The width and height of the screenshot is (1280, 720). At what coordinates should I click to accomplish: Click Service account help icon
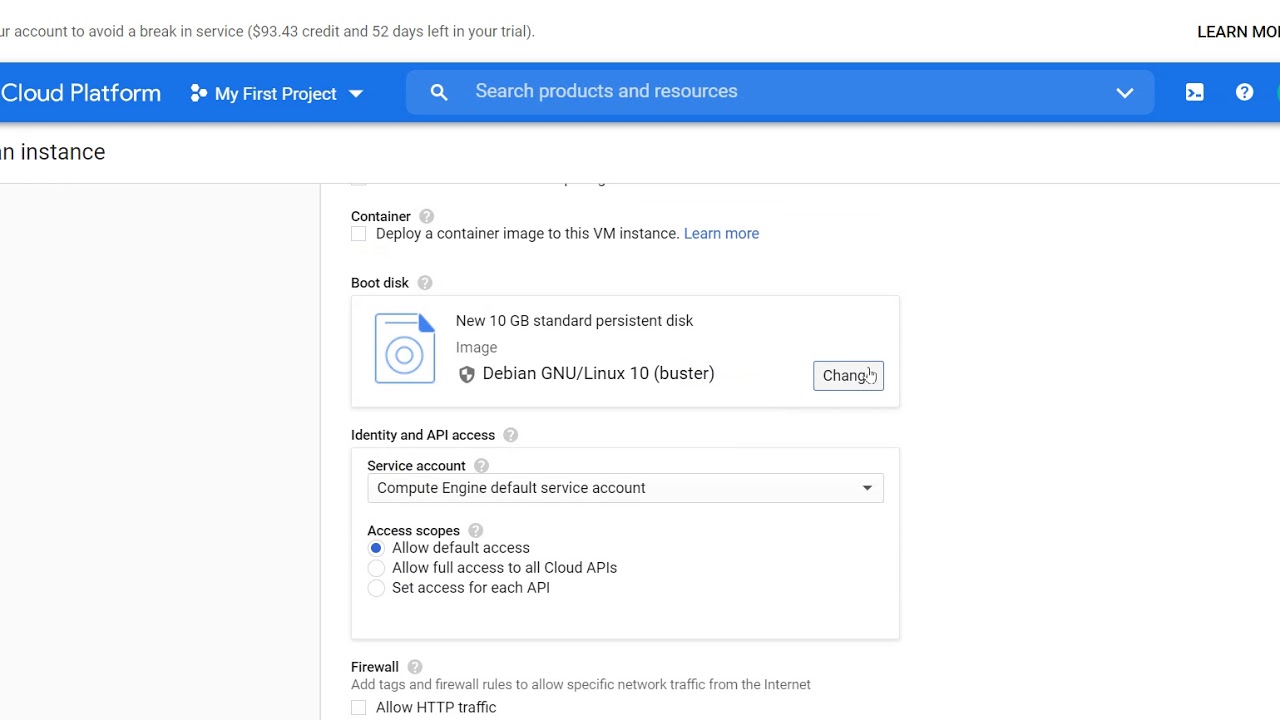point(481,466)
